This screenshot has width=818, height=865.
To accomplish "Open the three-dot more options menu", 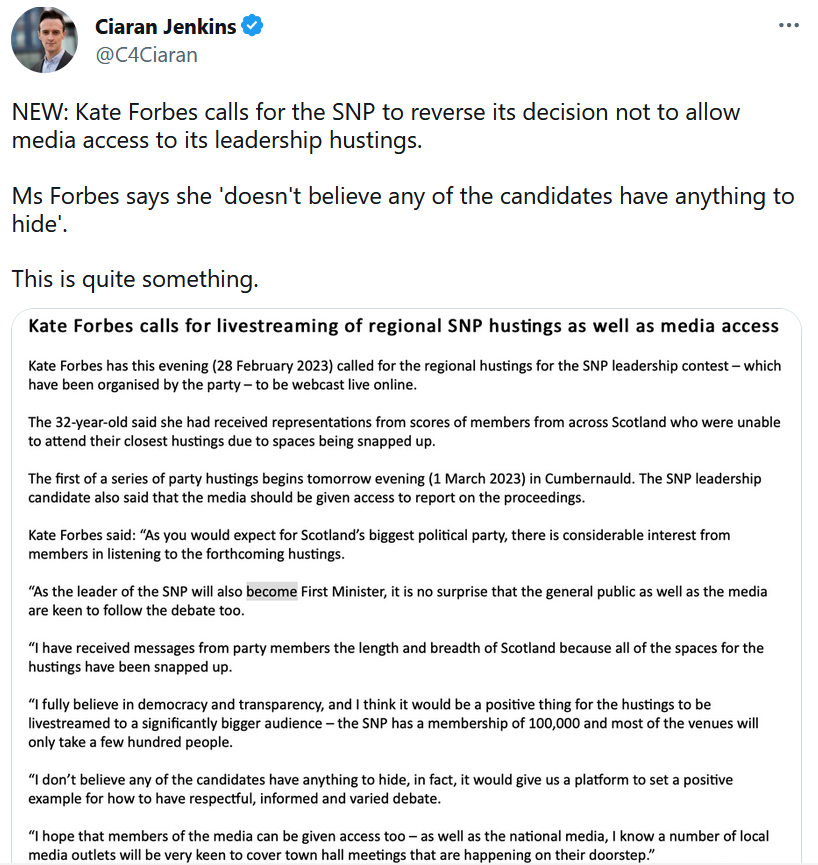I will [x=789, y=25].
